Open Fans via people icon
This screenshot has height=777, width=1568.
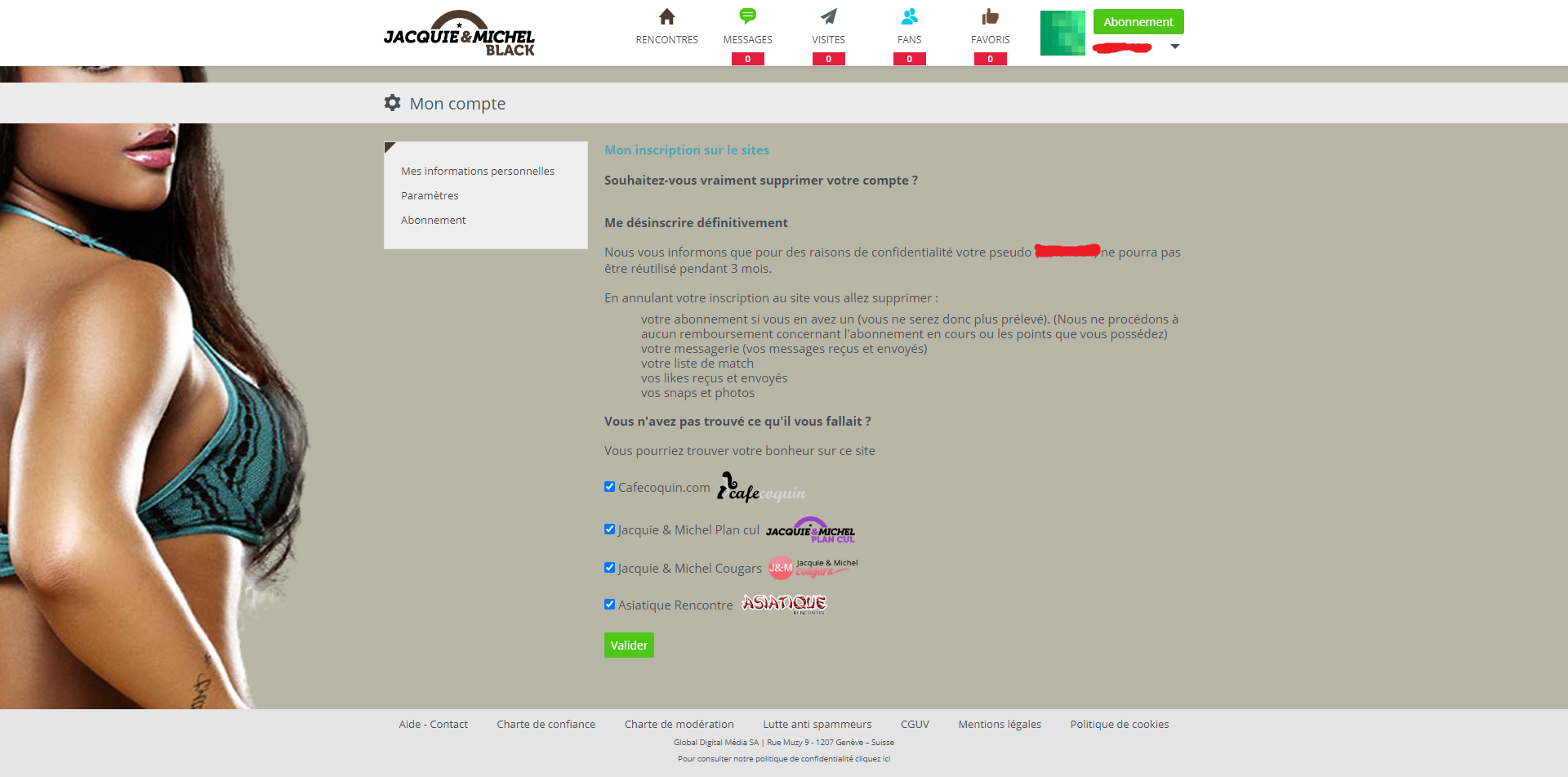coord(909,17)
